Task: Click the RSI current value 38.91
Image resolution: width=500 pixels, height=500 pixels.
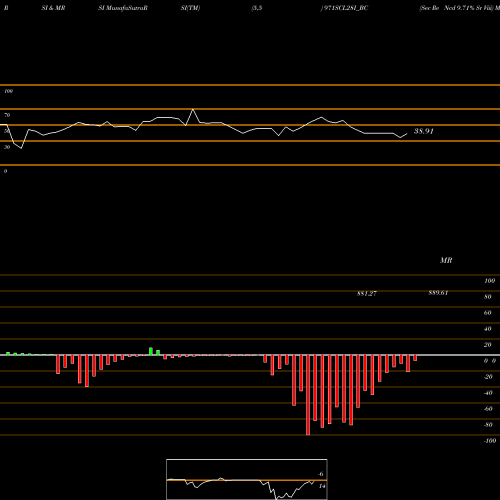Action: 424,131
